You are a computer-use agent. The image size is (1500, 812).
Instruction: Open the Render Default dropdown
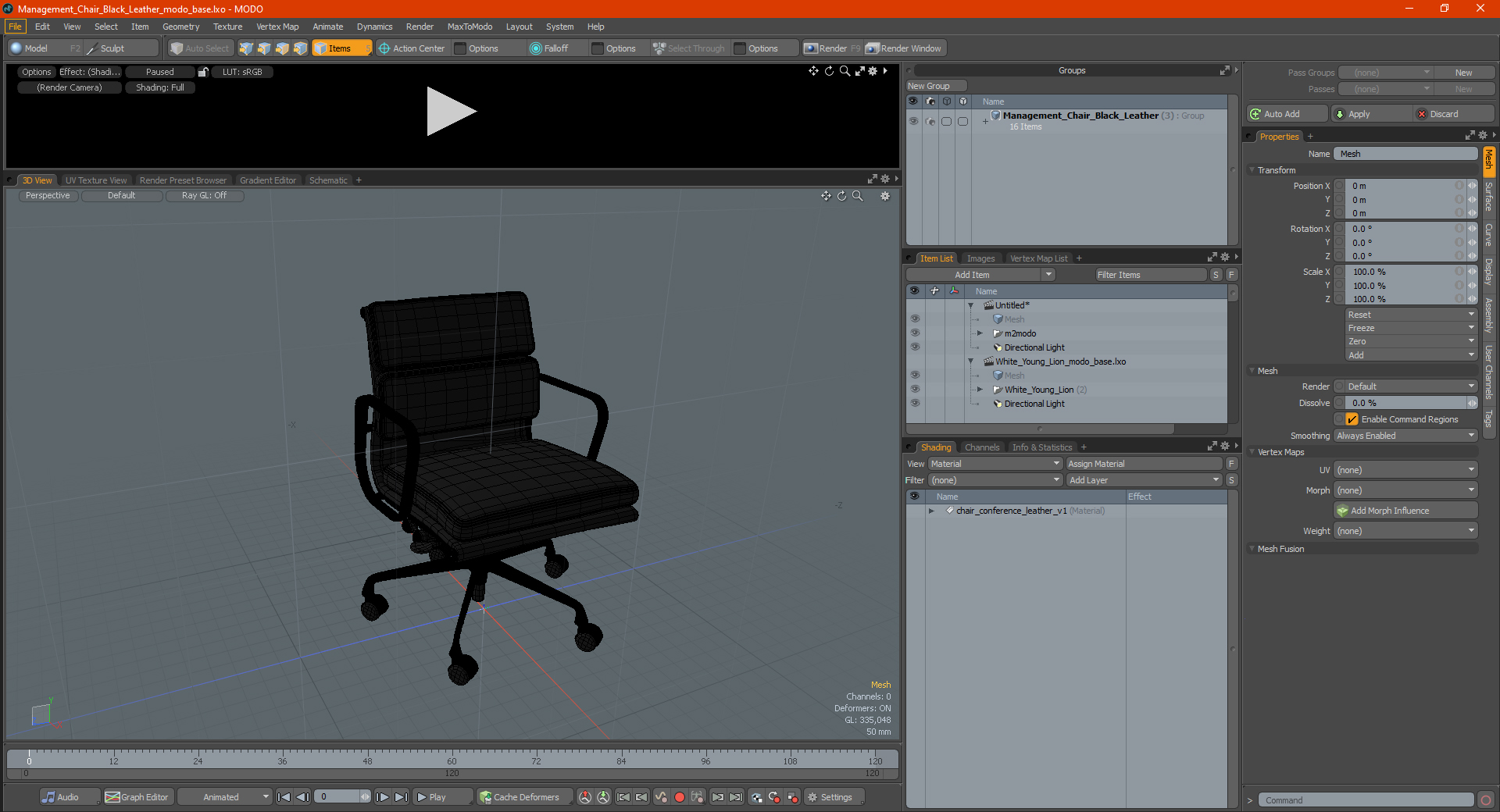tap(1406, 386)
